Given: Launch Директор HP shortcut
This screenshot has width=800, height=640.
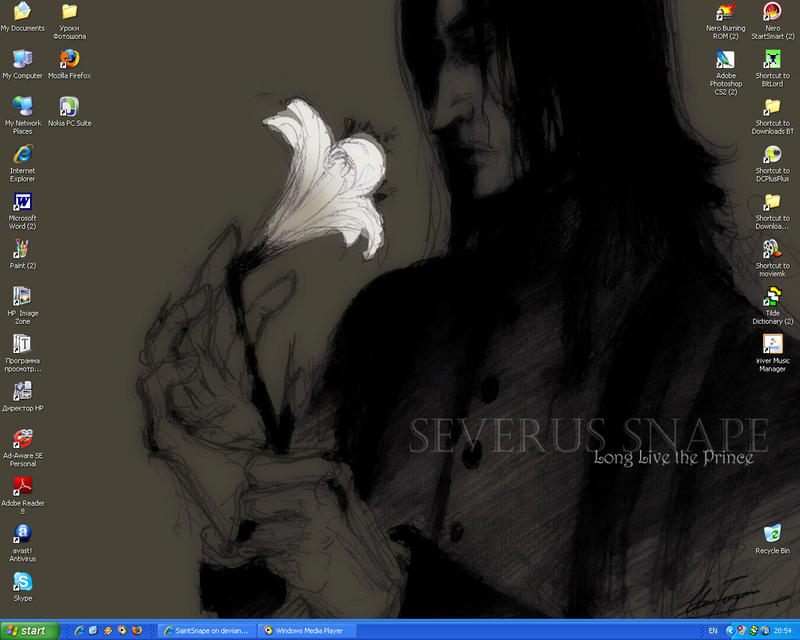Looking at the screenshot, I should pos(22,397).
